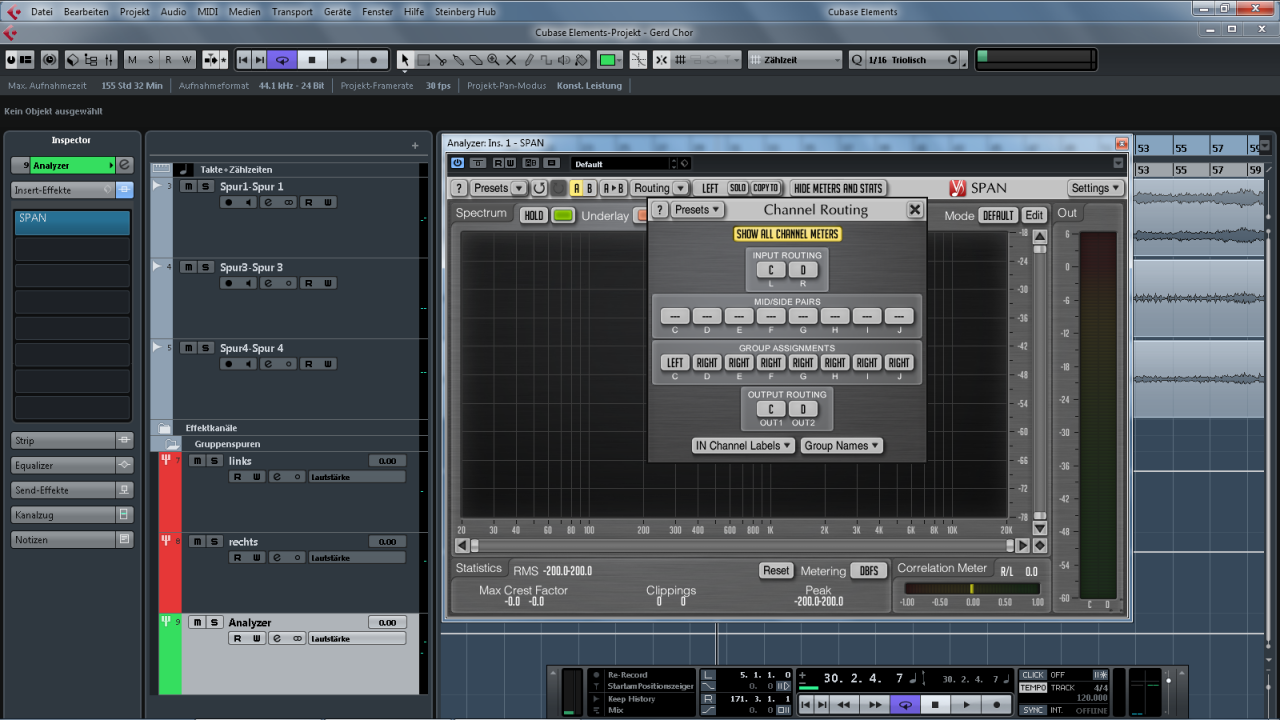Open SPAN Presets menu in main bar
Viewport: 1280px width, 720px height.
click(x=498, y=188)
